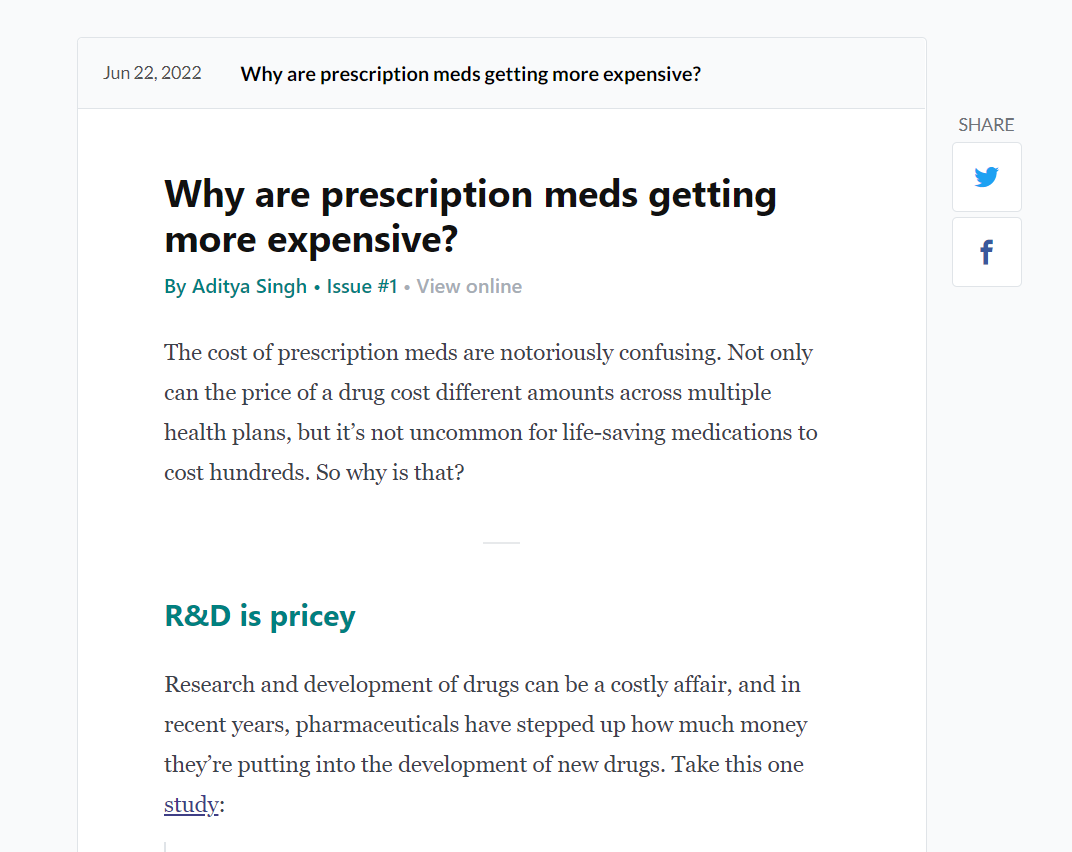This screenshot has width=1072, height=852.
Task: Click the 'Jun 22, 2022' date
Action: click(152, 73)
